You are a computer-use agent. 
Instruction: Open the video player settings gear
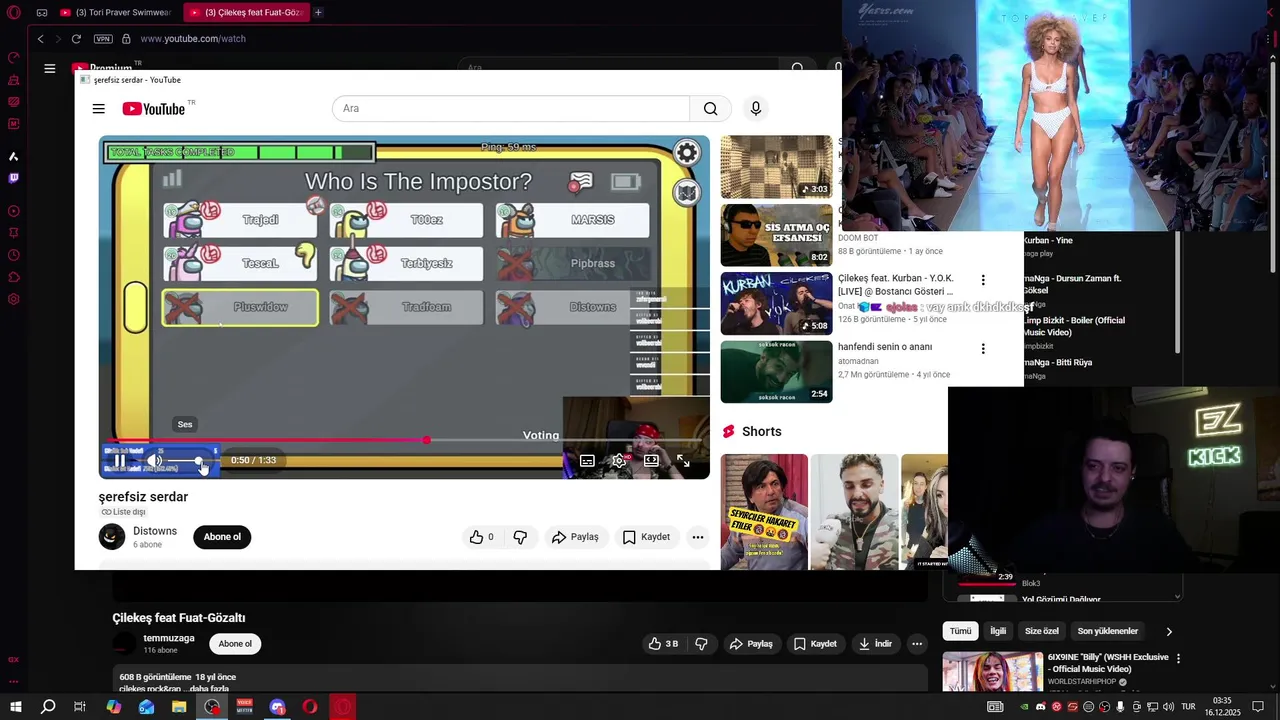pos(619,461)
